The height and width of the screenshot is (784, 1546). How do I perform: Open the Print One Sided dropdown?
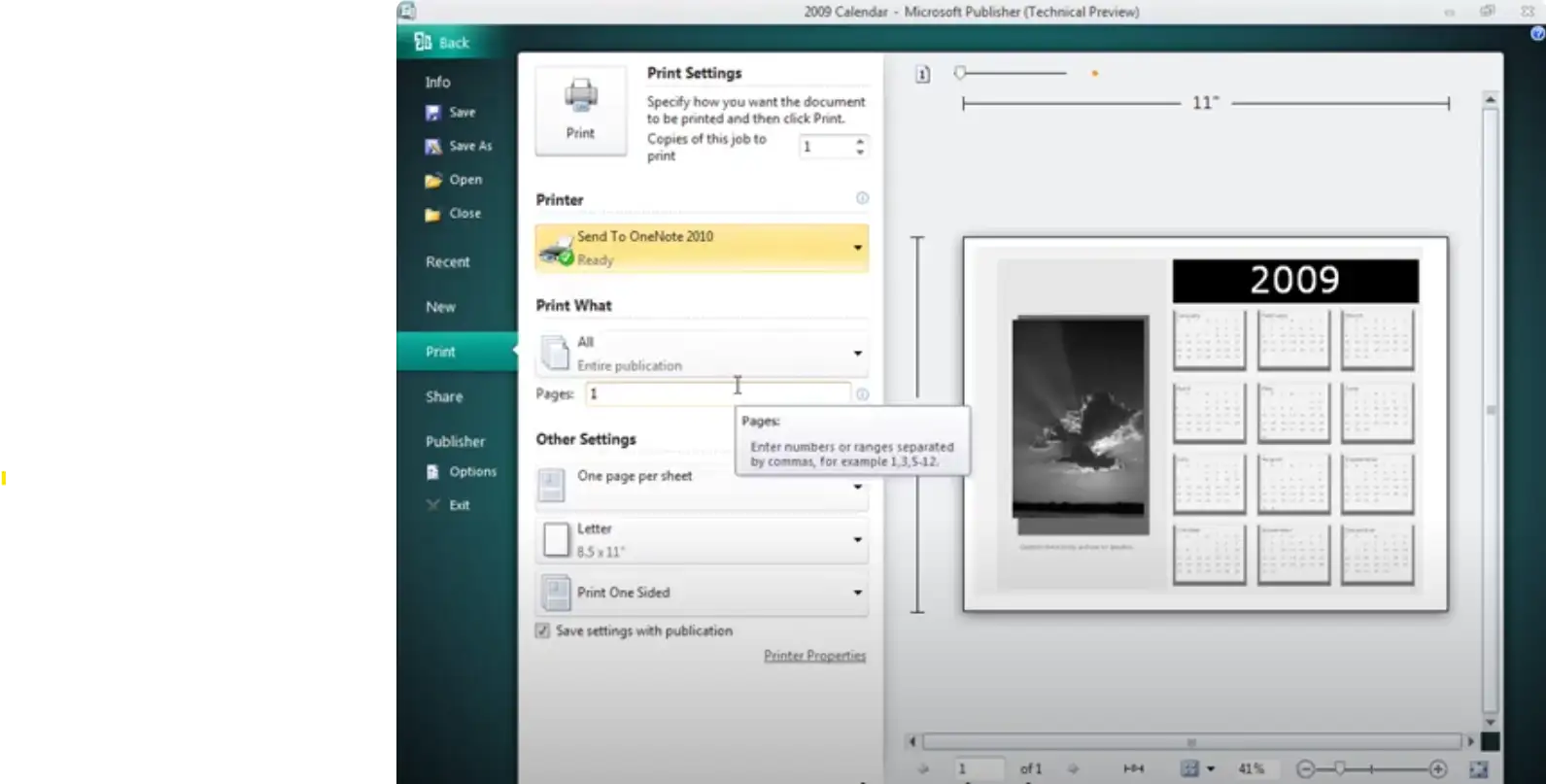(x=857, y=593)
